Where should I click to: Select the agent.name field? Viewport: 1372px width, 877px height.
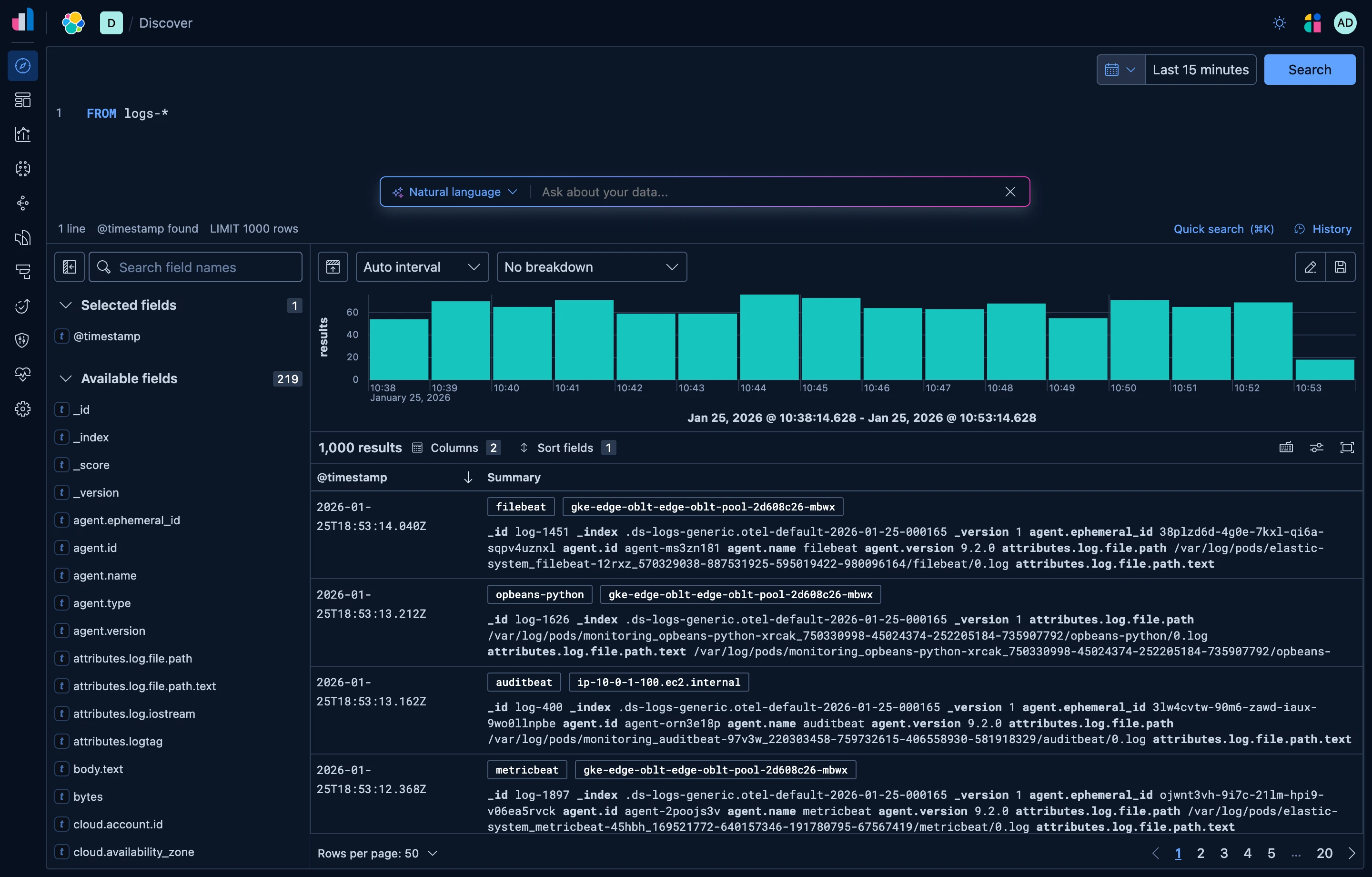tap(105, 575)
